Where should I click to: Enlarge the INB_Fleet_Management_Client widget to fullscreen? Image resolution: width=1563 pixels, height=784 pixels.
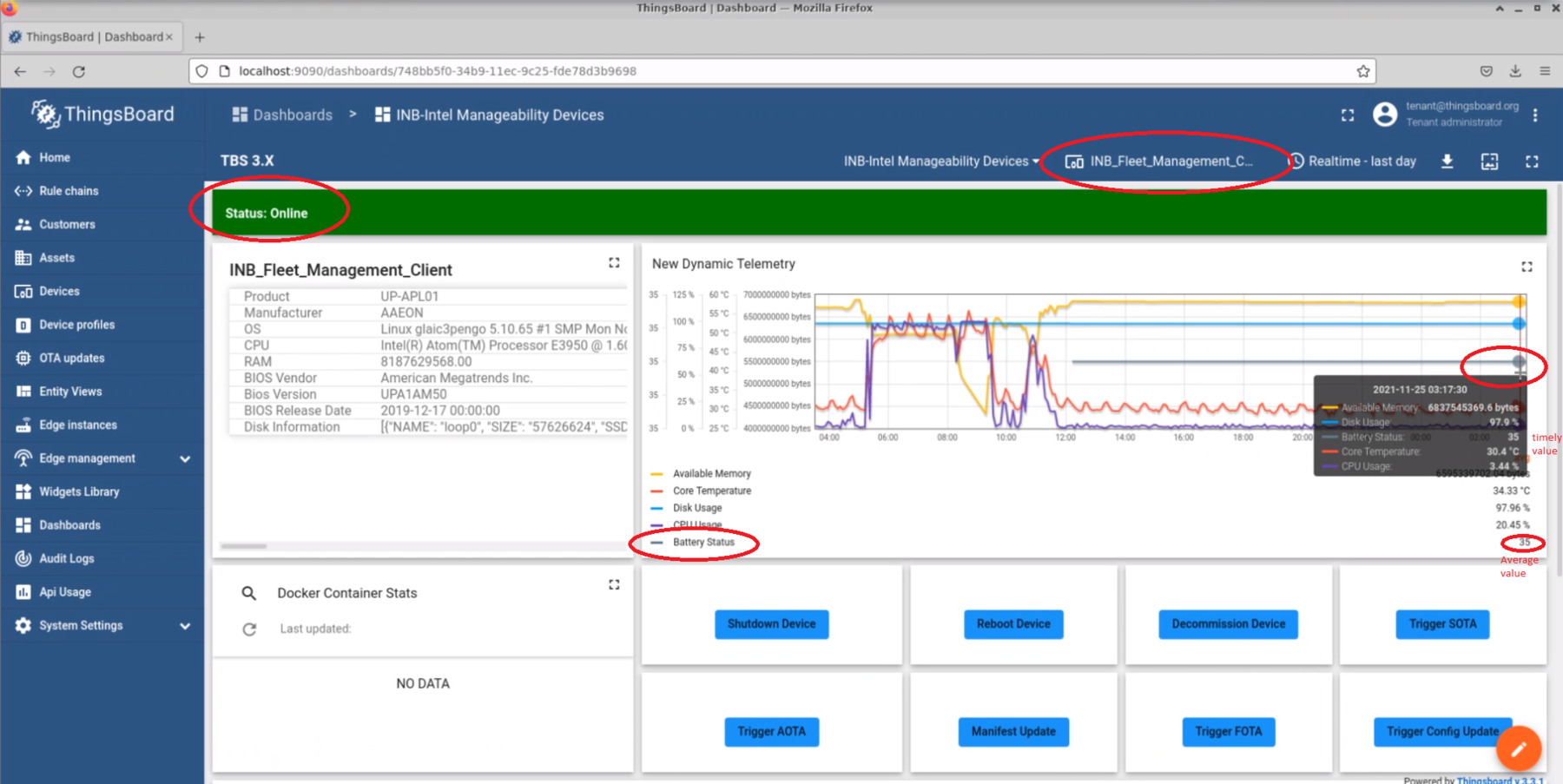pos(614,263)
